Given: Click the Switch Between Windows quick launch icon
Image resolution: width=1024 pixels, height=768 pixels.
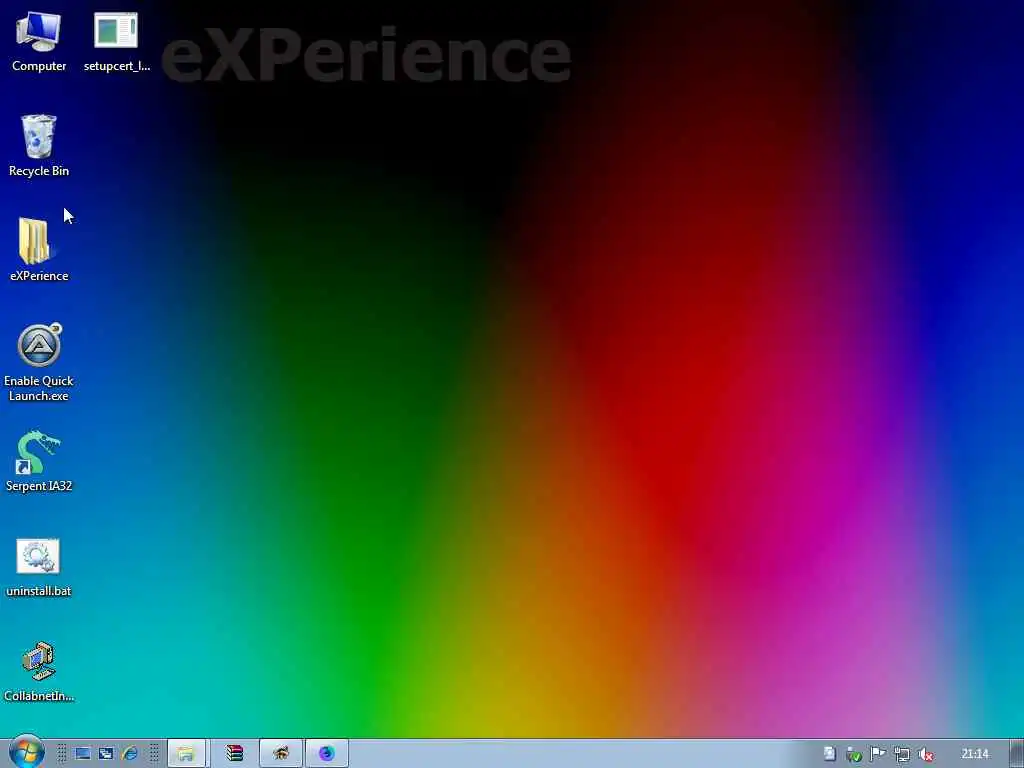Looking at the screenshot, I should point(106,754).
